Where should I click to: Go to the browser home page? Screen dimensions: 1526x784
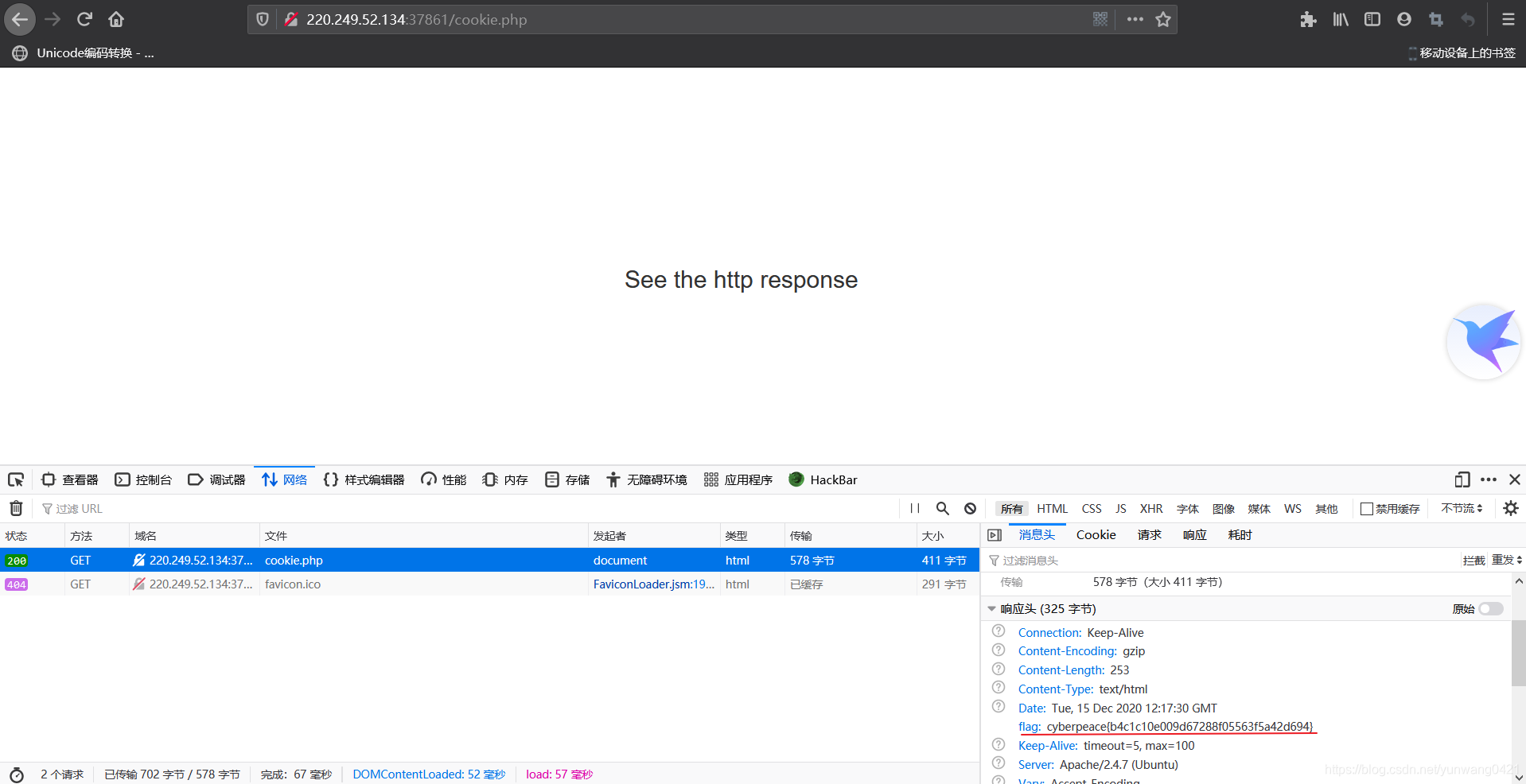pos(116,19)
